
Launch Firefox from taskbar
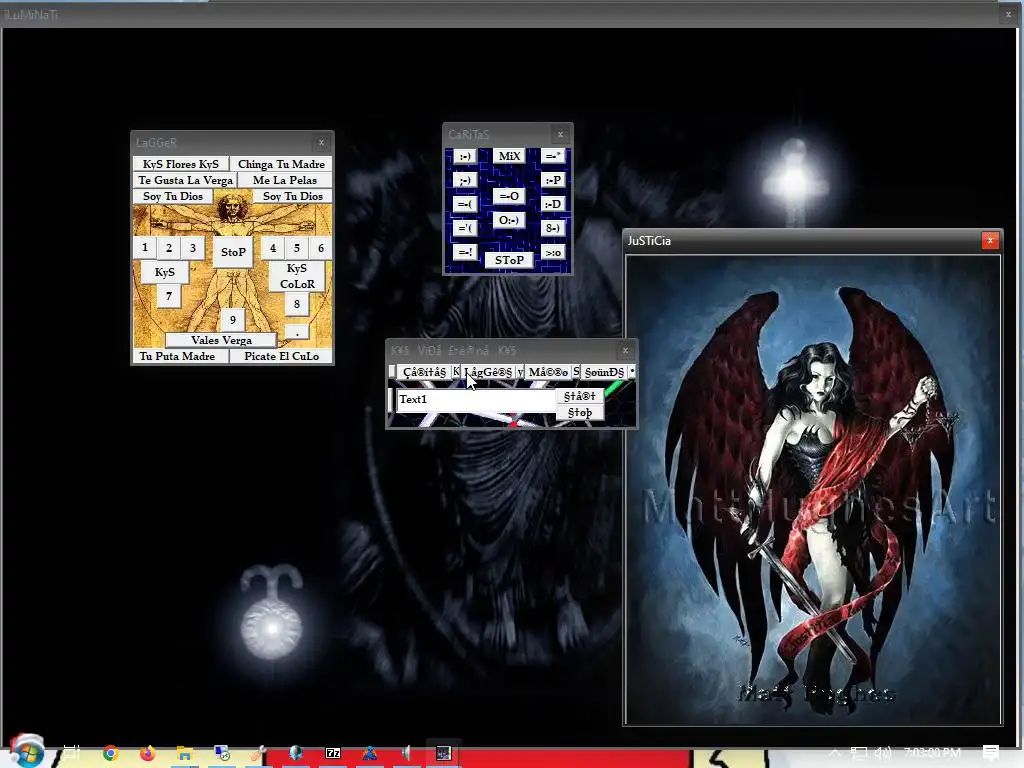148,753
